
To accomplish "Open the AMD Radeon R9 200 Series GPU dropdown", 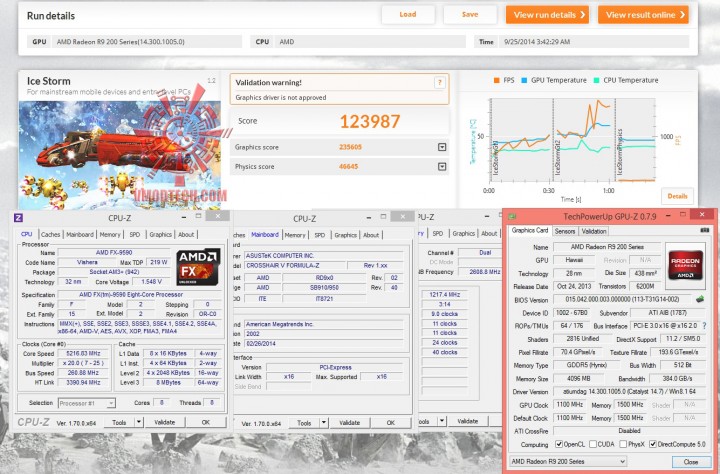I will pos(568,461).
